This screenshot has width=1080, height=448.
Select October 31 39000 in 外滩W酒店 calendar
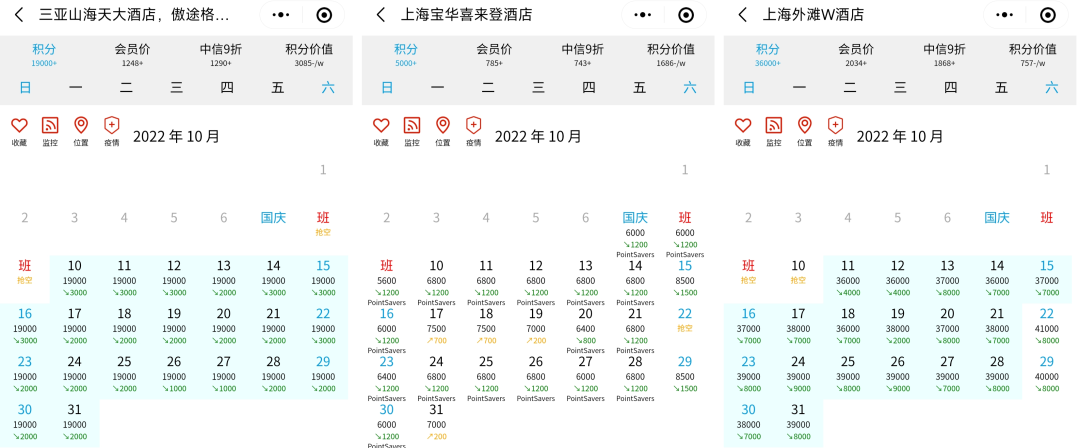point(798,422)
